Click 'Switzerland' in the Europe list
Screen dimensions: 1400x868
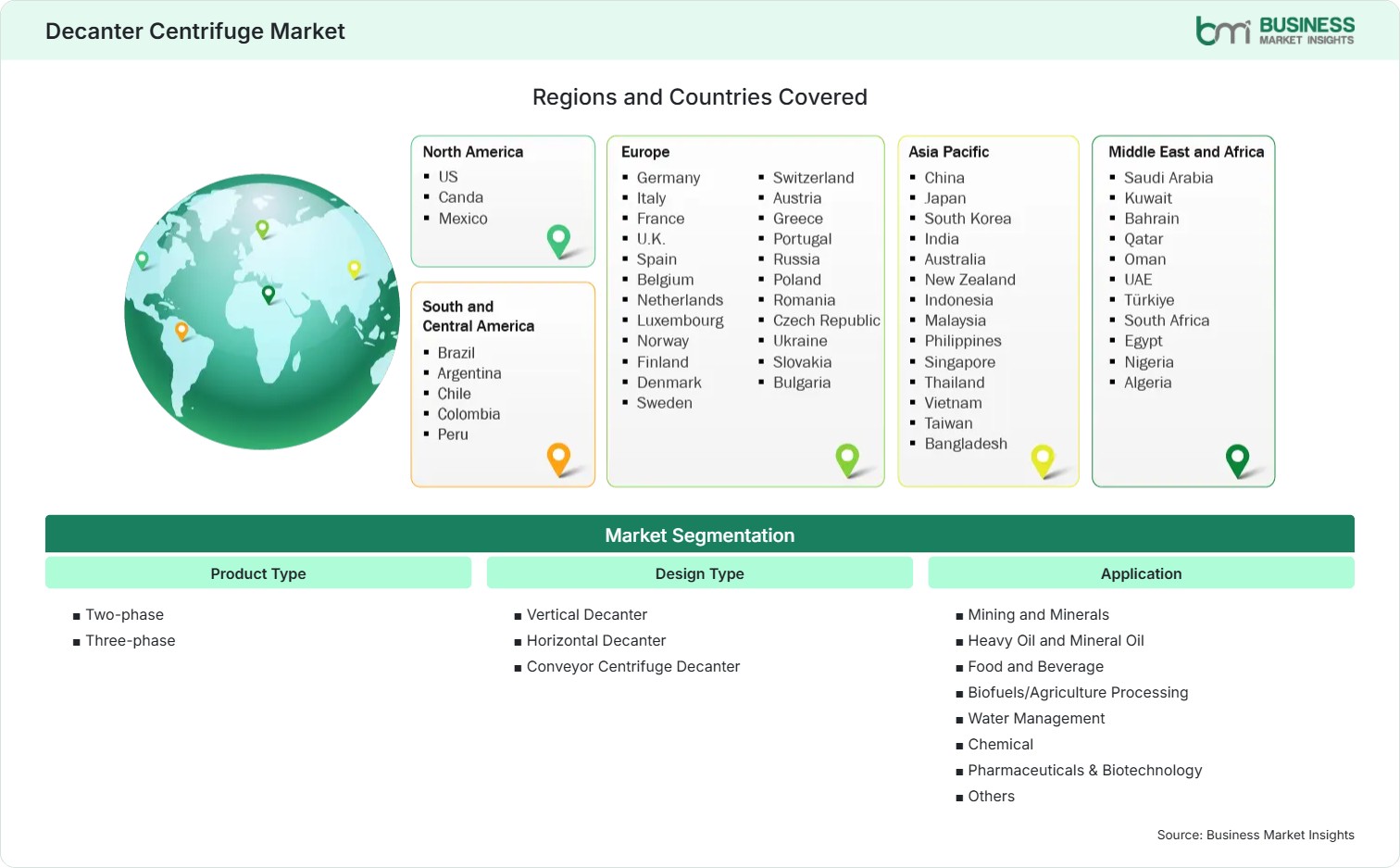coord(814,178)
